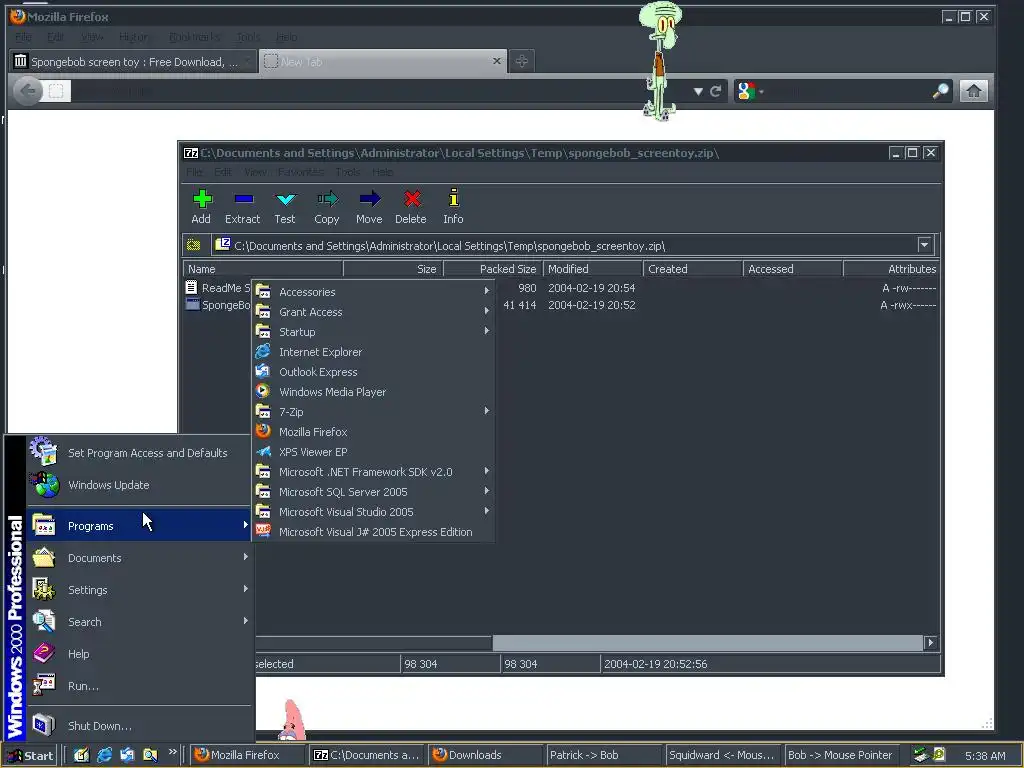
Task: Click the Accessed column header
Action: tap(793, 269)
